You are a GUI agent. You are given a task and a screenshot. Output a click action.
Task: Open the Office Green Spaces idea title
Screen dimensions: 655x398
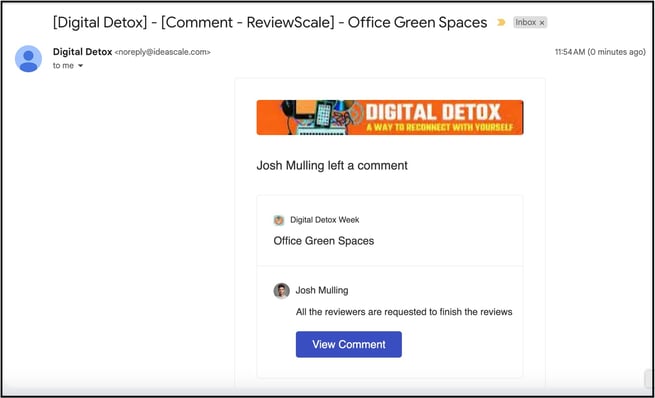(x=324, y=241)
